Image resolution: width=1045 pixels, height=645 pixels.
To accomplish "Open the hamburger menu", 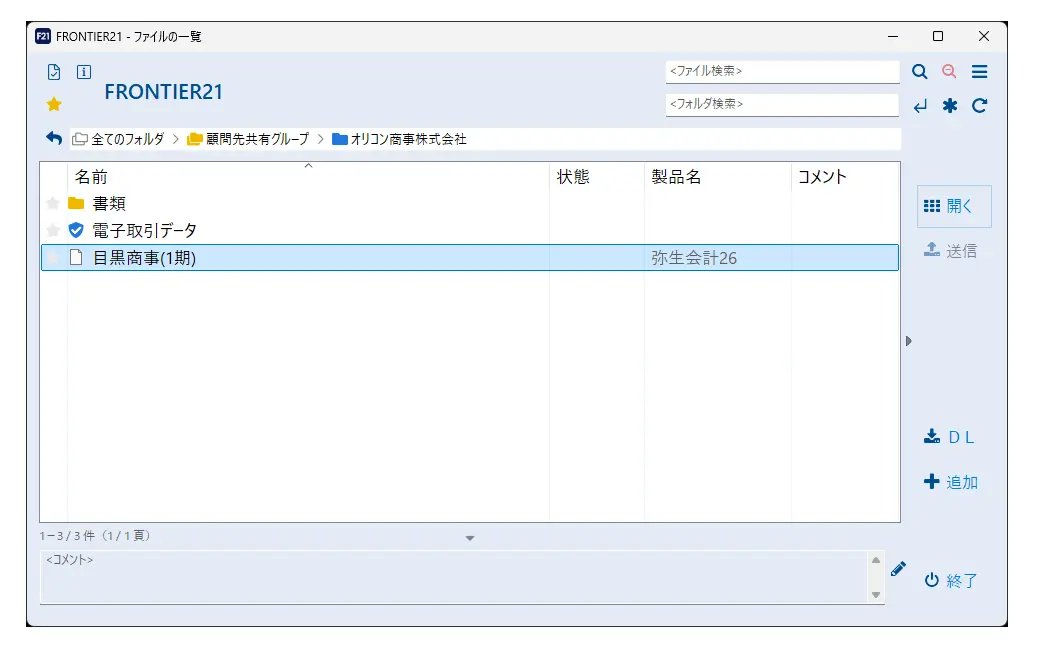I will [x=978, y=71].
